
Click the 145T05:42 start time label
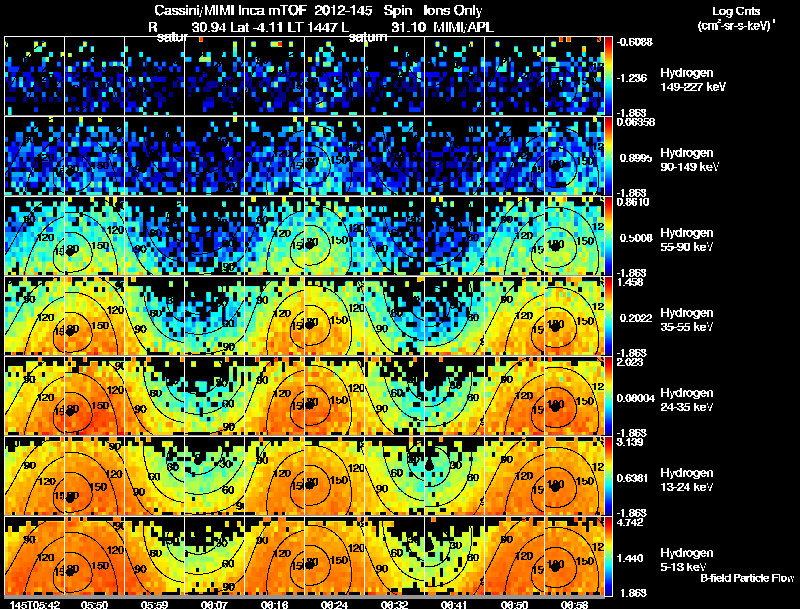coord(35,604)
